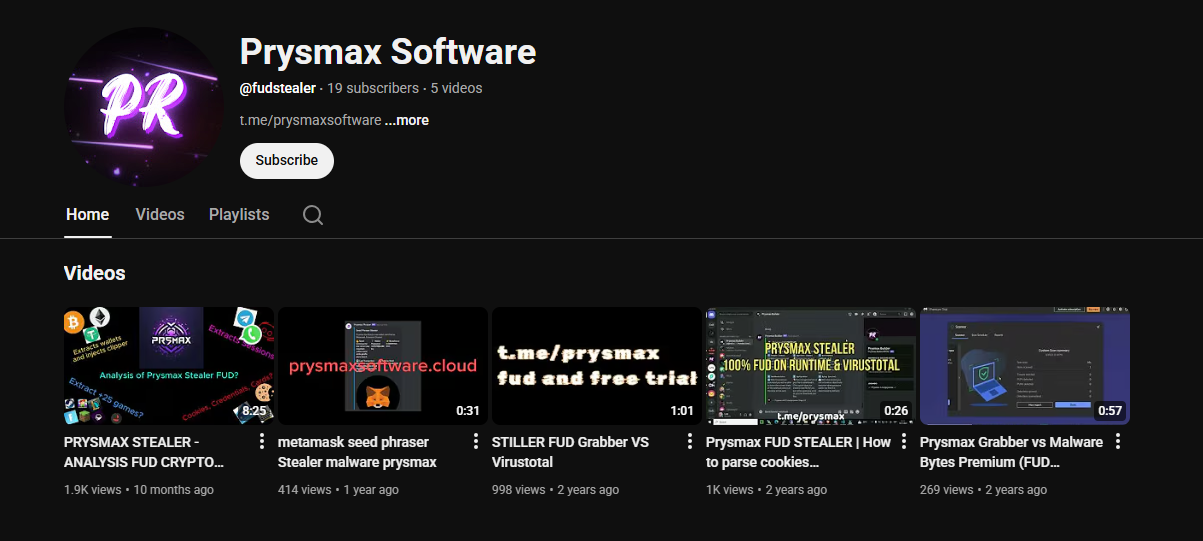1203x541 pixels.
Task: Open PRYSMAX STEALER - ANALYSIS FUD CRYPTO title
Action: (146, 452)
